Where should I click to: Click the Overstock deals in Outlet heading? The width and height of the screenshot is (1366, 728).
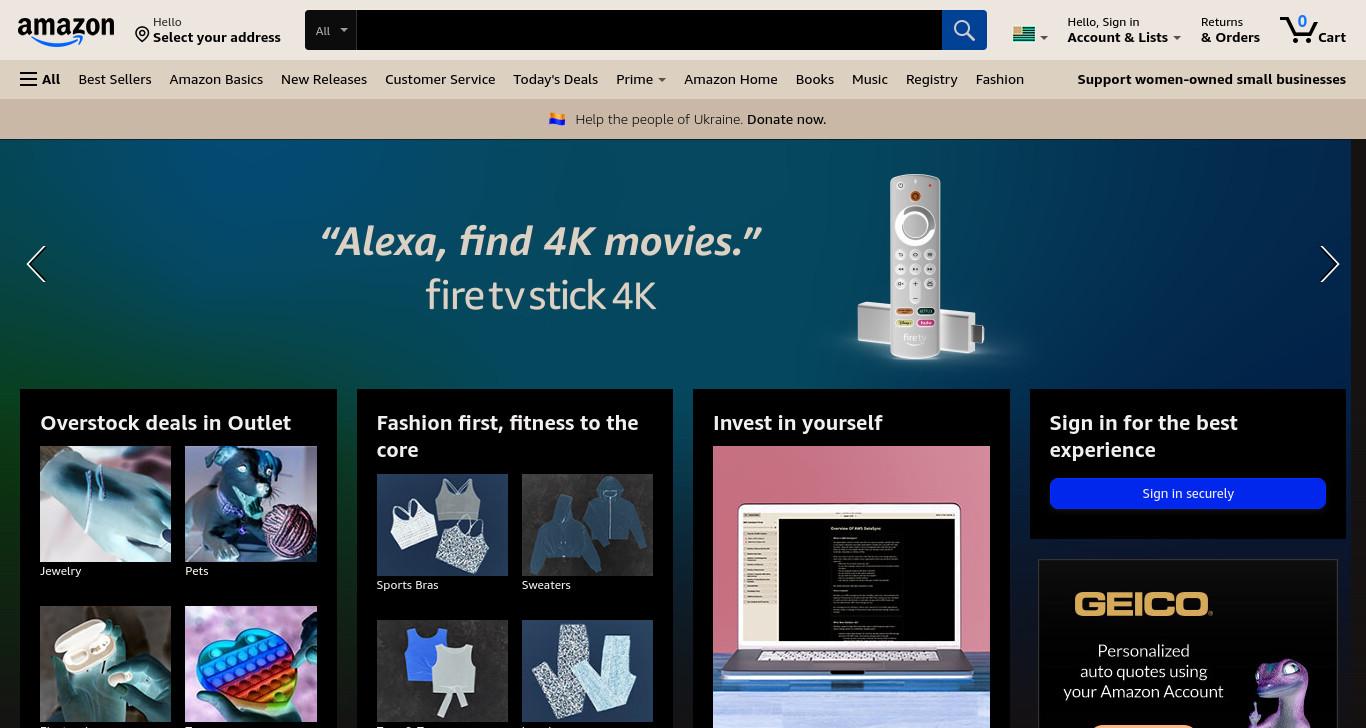pos(165,423)
